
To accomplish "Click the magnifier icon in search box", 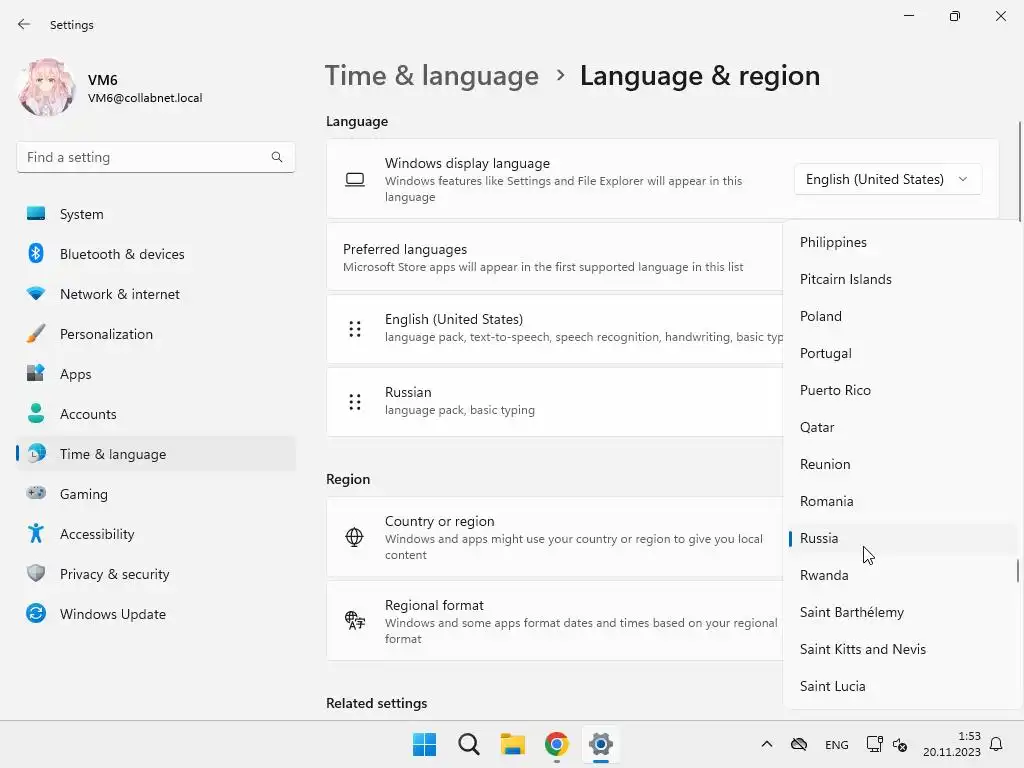I will click(x=277, y=157).
